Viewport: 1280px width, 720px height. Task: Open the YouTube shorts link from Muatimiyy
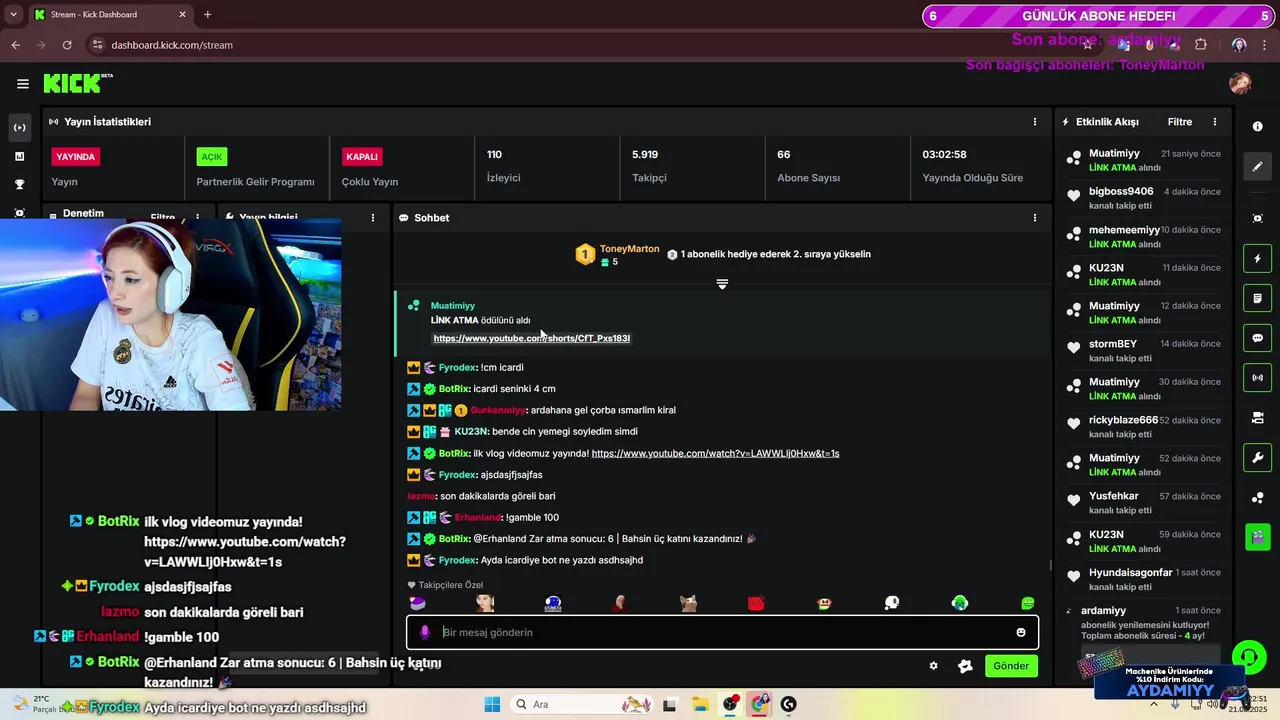click(x=531, y=338)
